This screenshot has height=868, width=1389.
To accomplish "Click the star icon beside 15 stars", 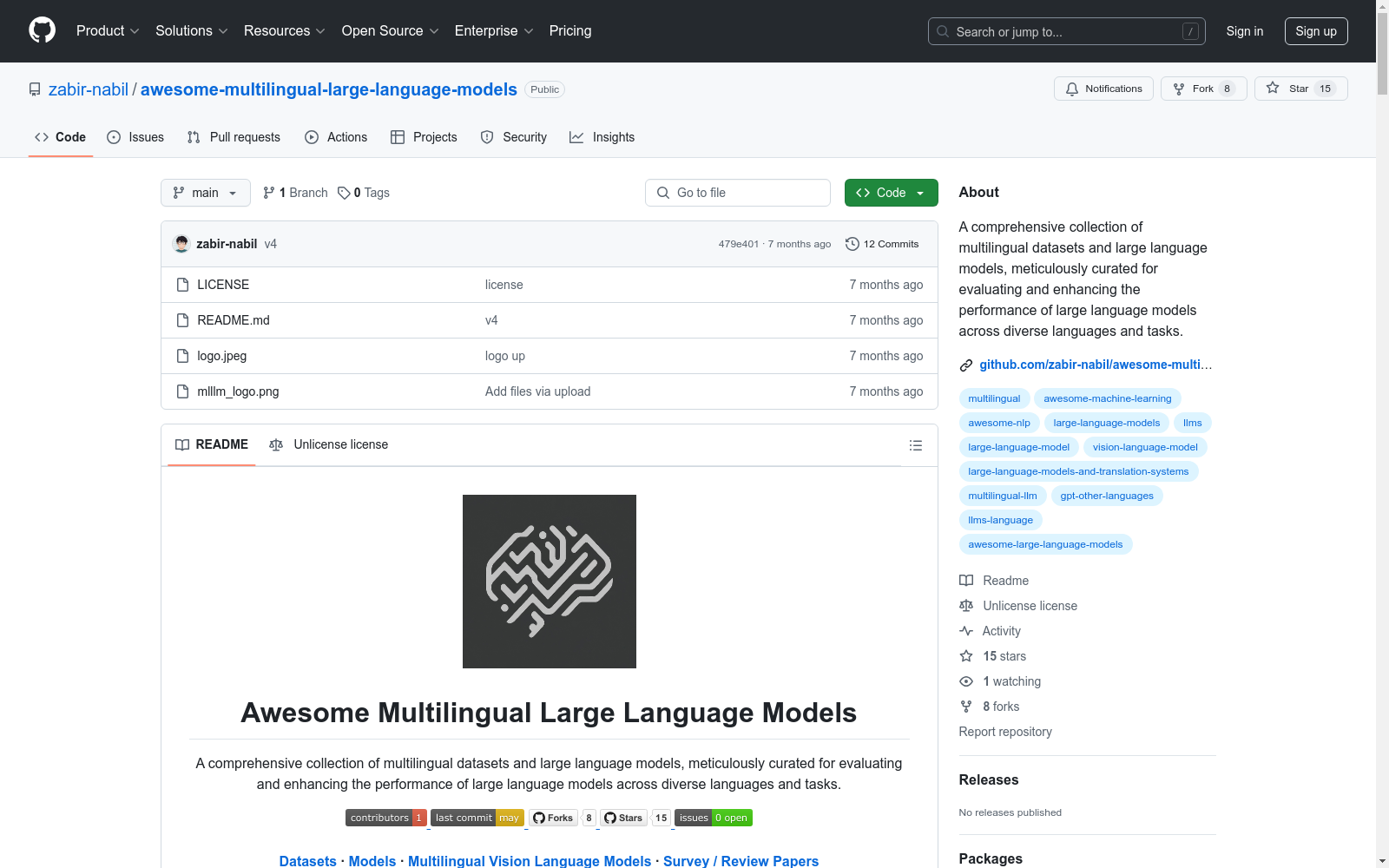I will (966, 656).
